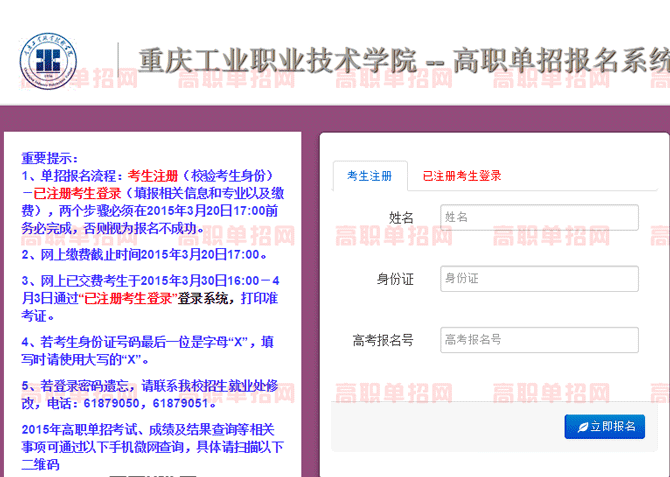Switch to the 考生注册 tab

369,176
